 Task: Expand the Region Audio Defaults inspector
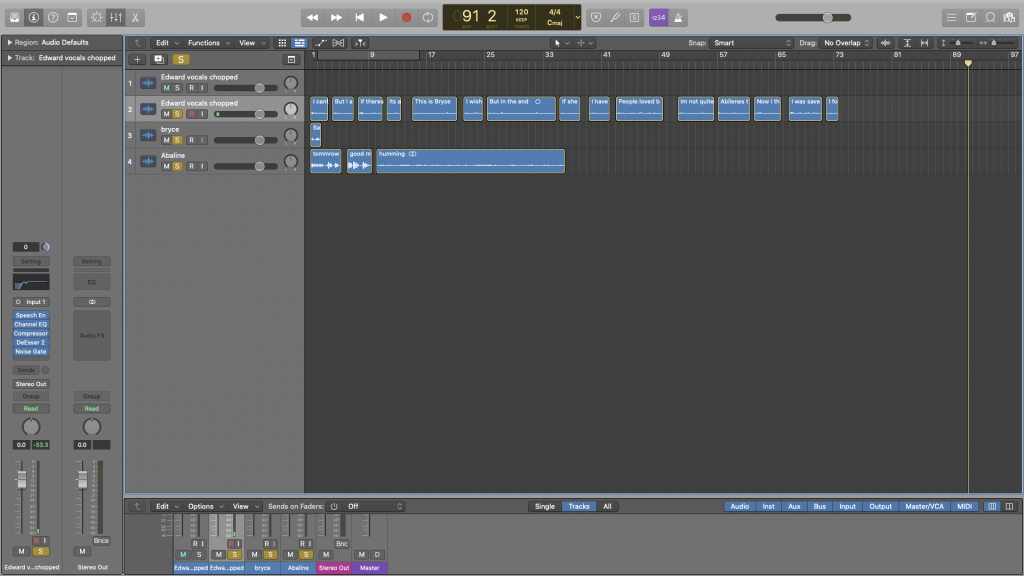[x=10, y=42]
